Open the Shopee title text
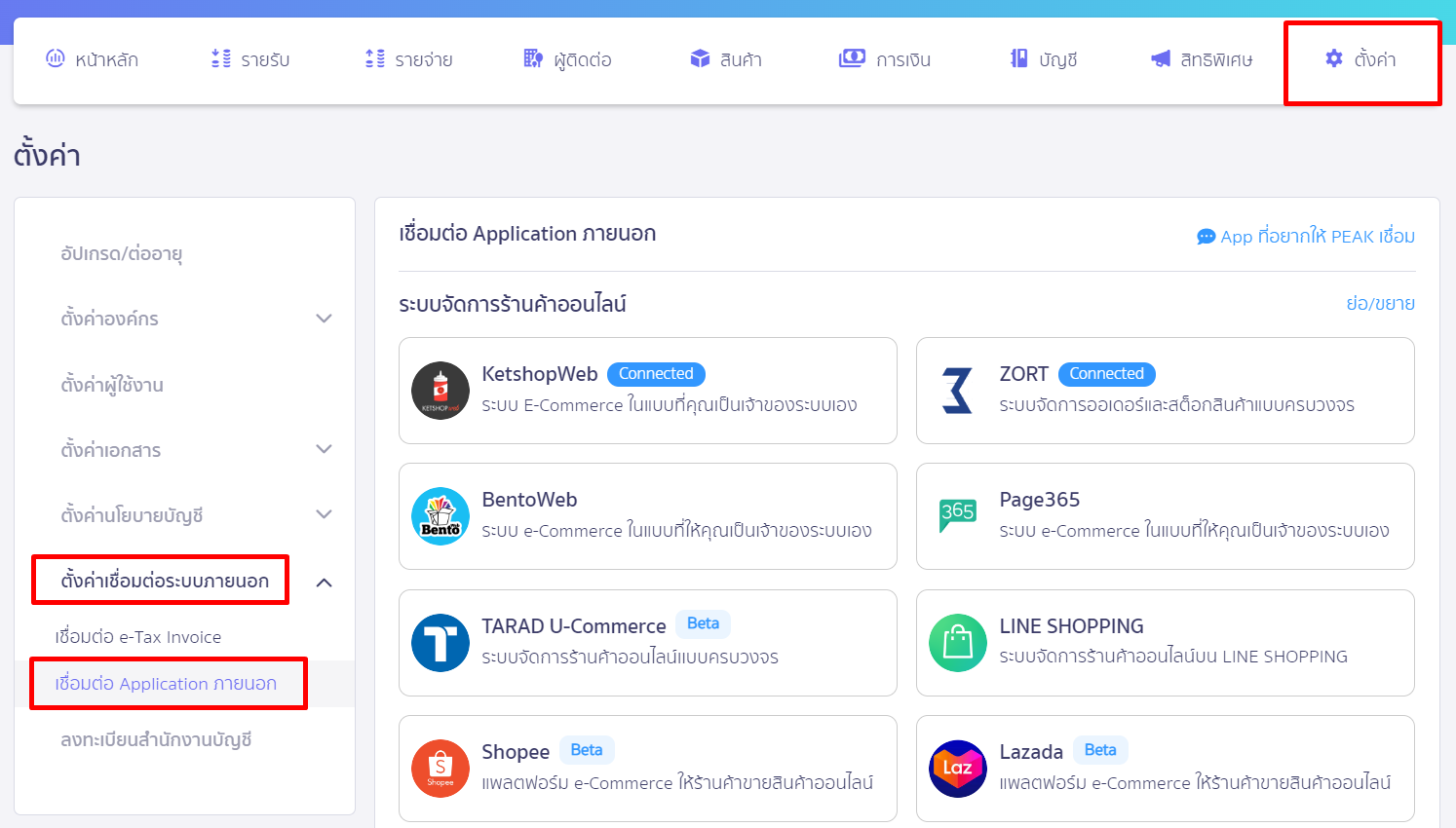The height and width of the screenshot is (828, 1456). (x=516, y=752)
